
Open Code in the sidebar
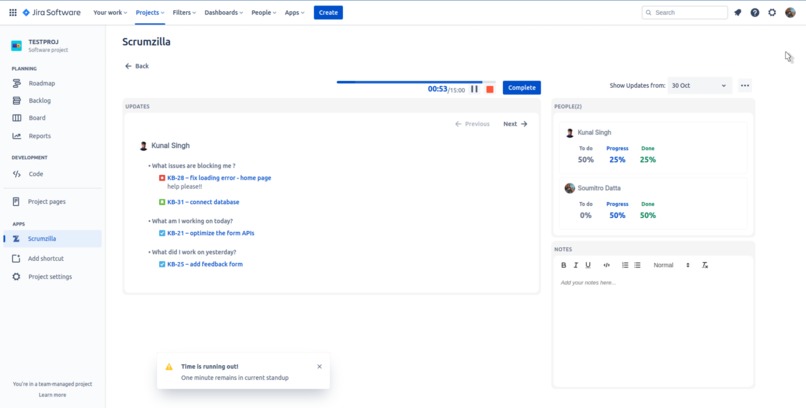click(52, 174)
